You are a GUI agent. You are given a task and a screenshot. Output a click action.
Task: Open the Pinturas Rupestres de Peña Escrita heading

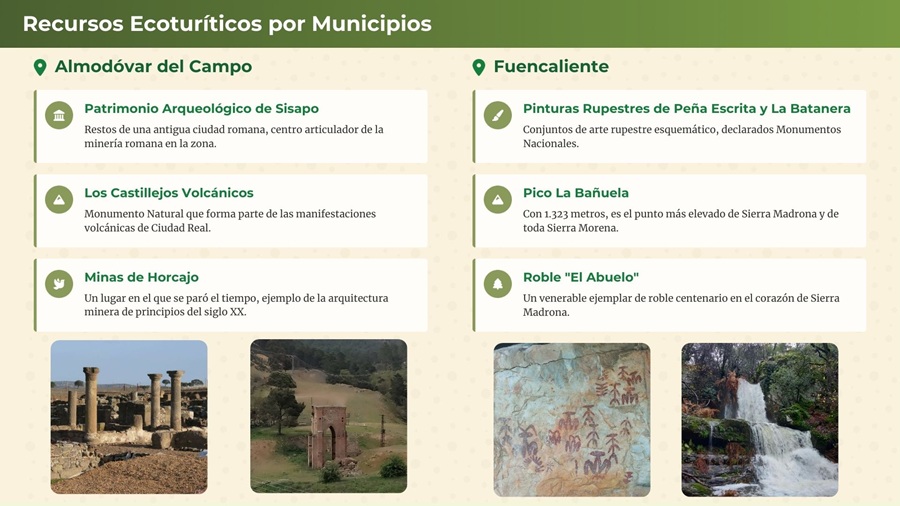coord(686,109)
